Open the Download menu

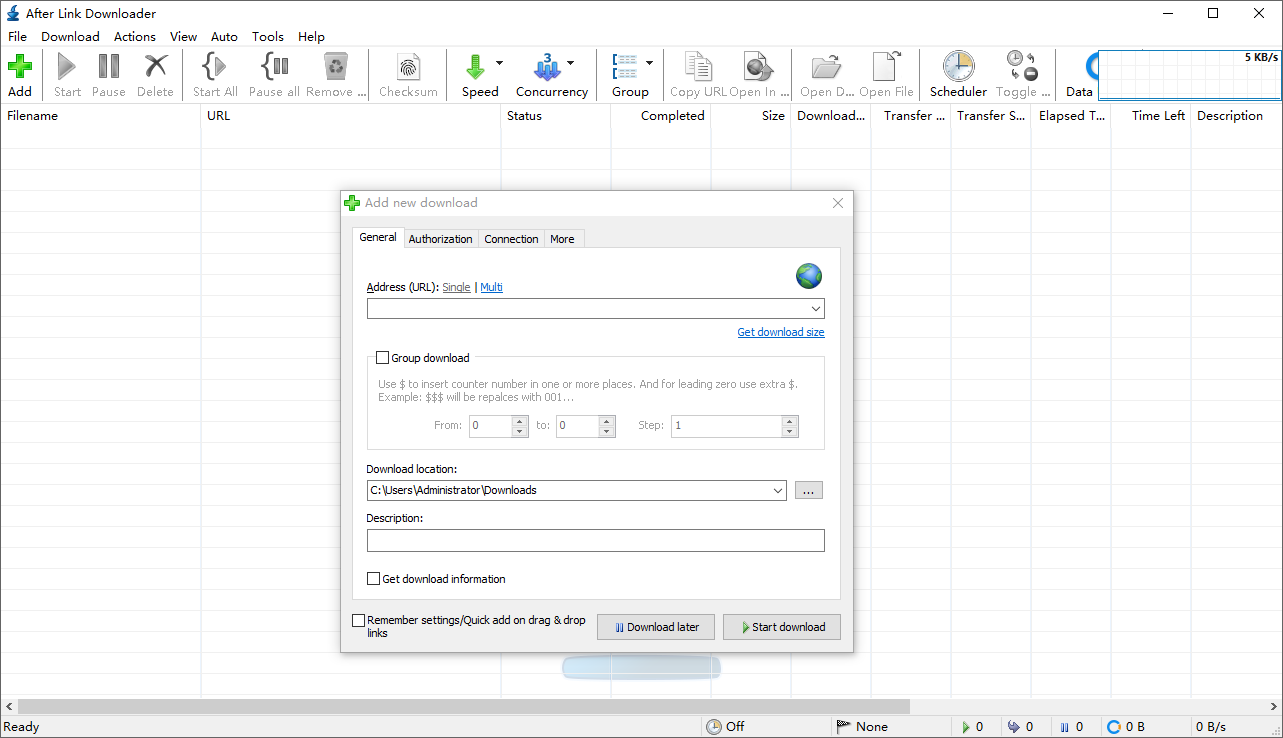(x=70, y=37)
